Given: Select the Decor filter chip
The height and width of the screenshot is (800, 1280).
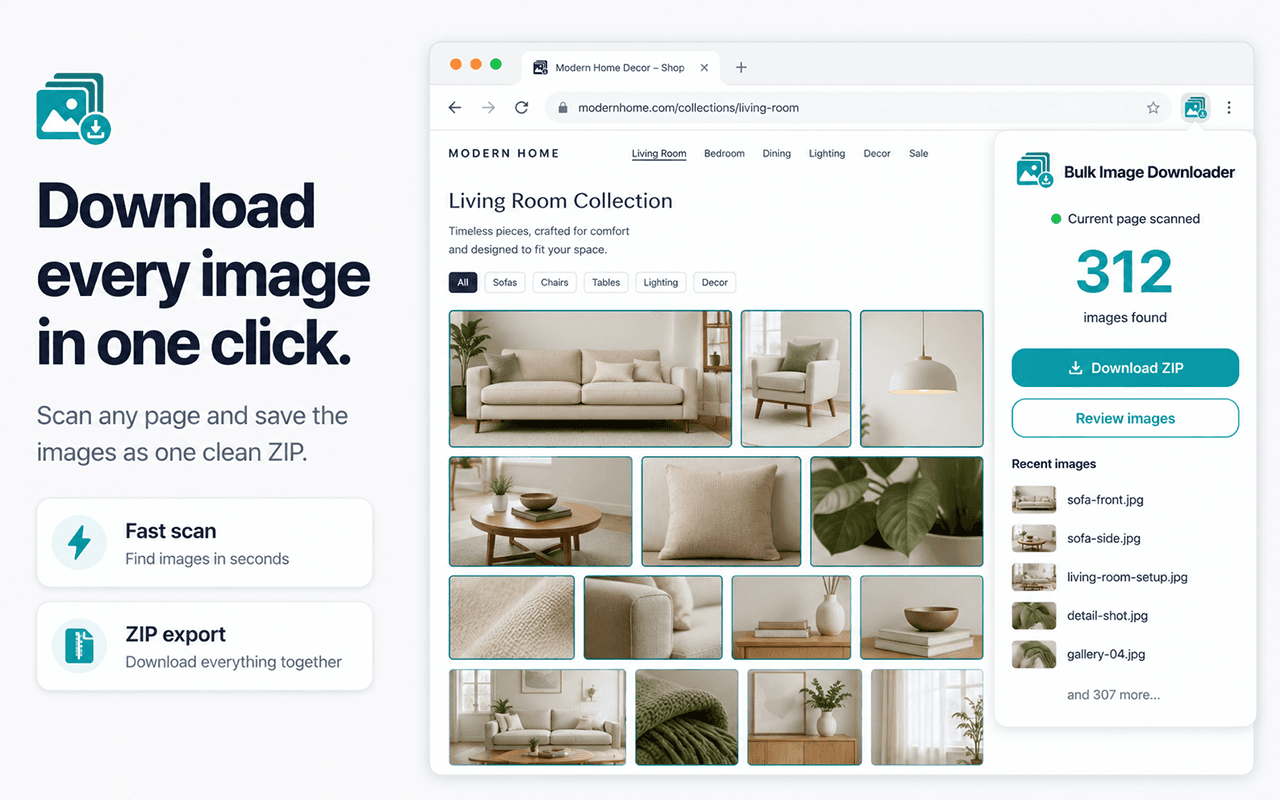Looking at the screenshot, I should point(715,282).
